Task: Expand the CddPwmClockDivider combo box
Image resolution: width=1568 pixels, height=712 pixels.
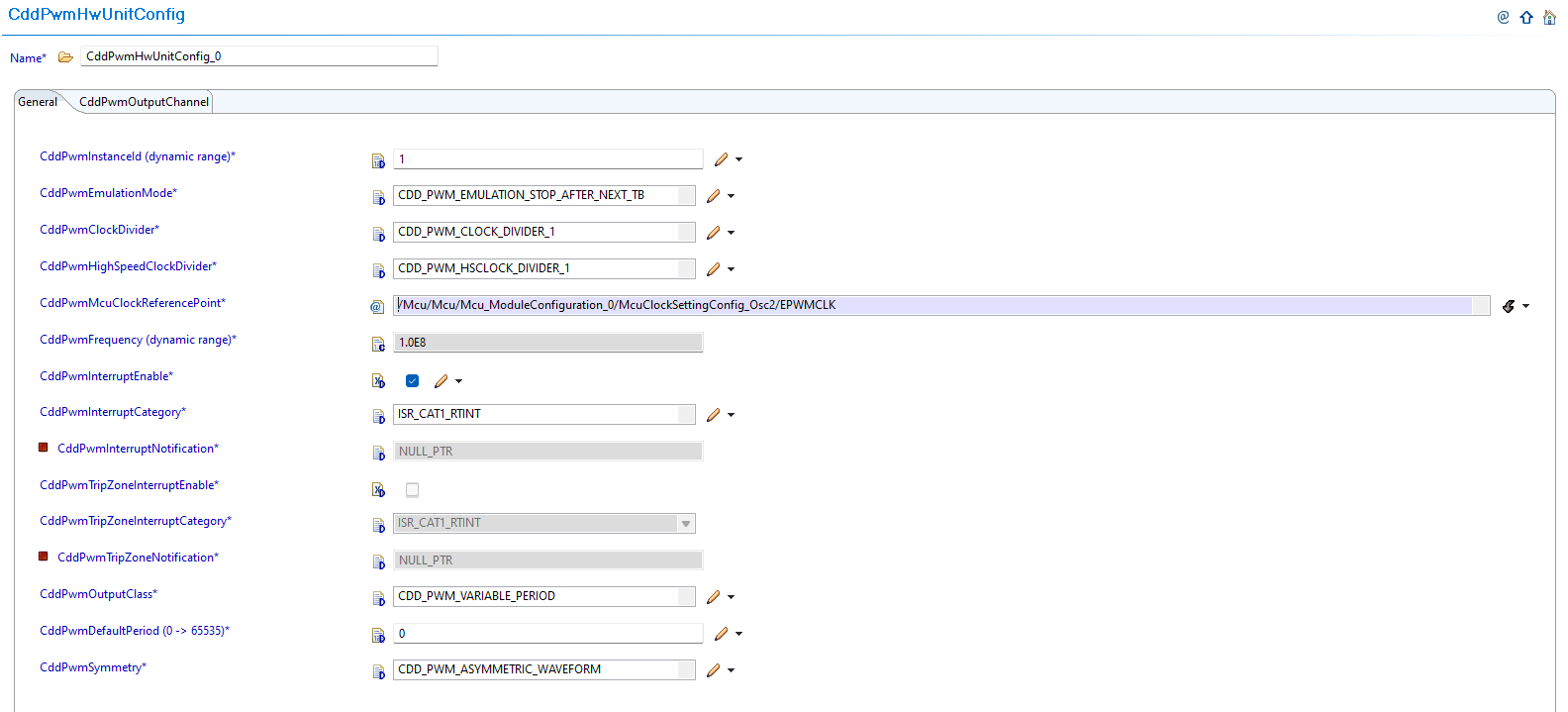Action: (x=686, y=233)
